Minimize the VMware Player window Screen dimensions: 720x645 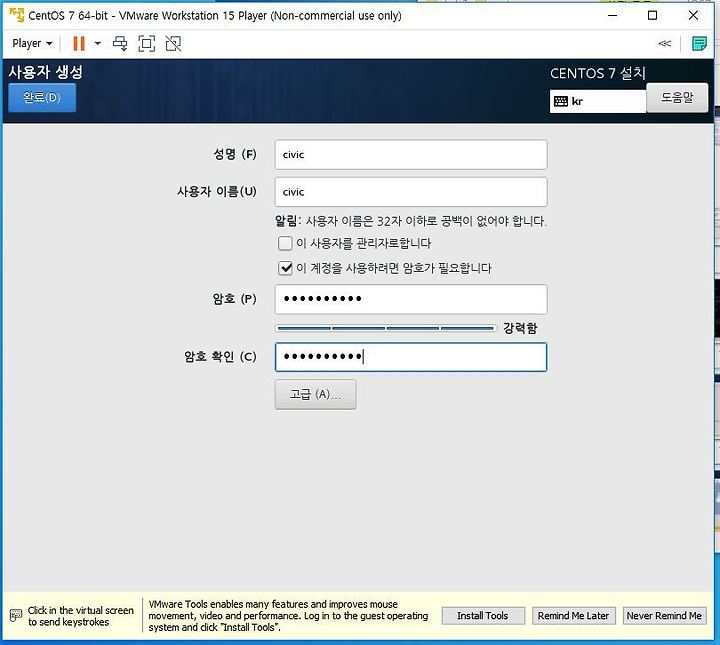[613, 15]
